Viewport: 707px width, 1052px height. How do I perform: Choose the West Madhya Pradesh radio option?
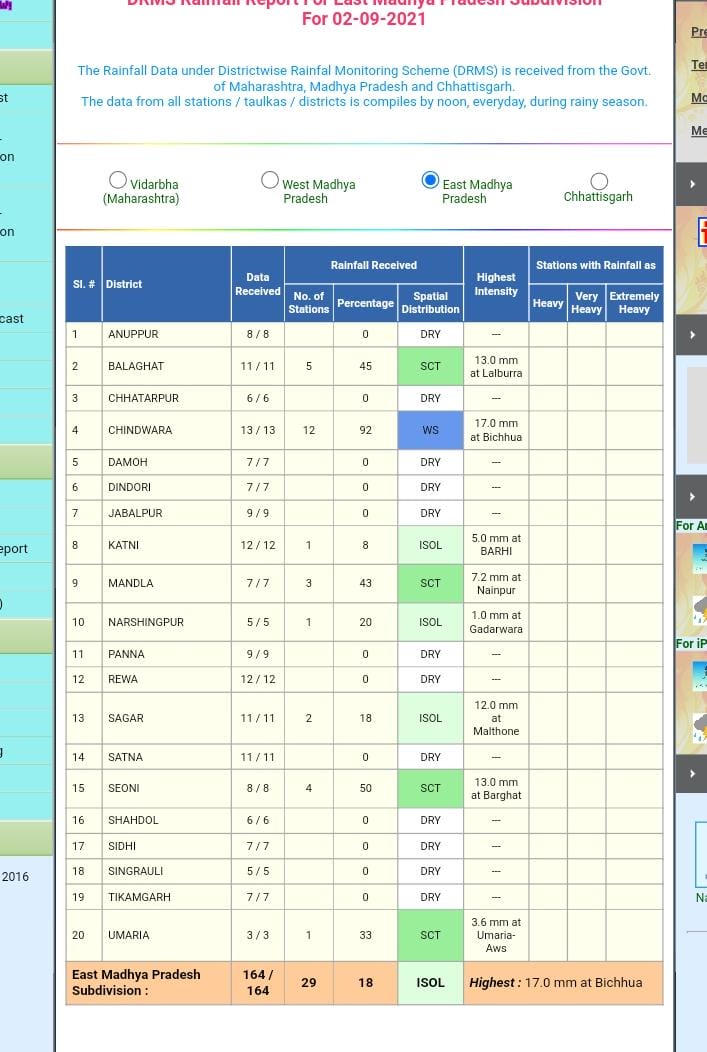pos(270,180)
